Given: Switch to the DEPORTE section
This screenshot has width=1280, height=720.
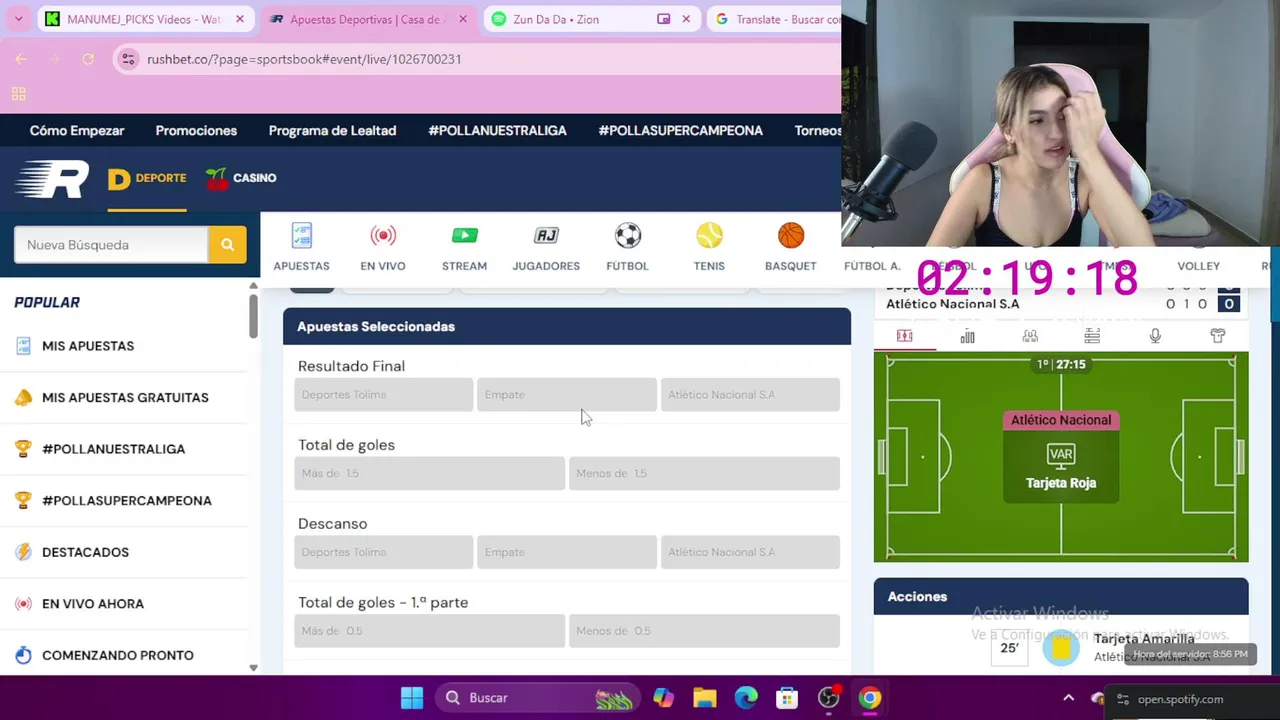Looking at the screenshot, I should (x=147, y=179).
